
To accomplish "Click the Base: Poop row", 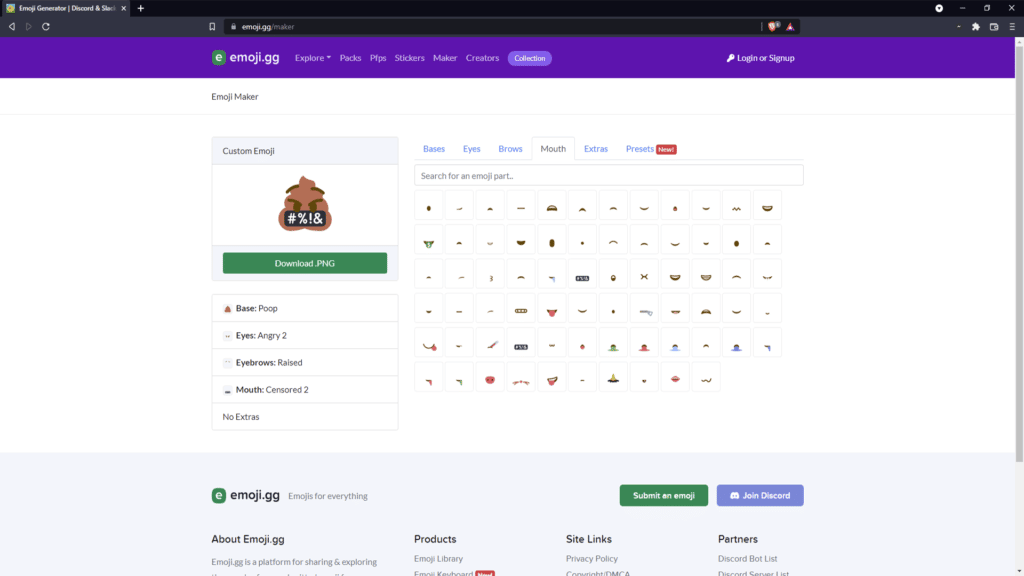I will pos(305,308).
